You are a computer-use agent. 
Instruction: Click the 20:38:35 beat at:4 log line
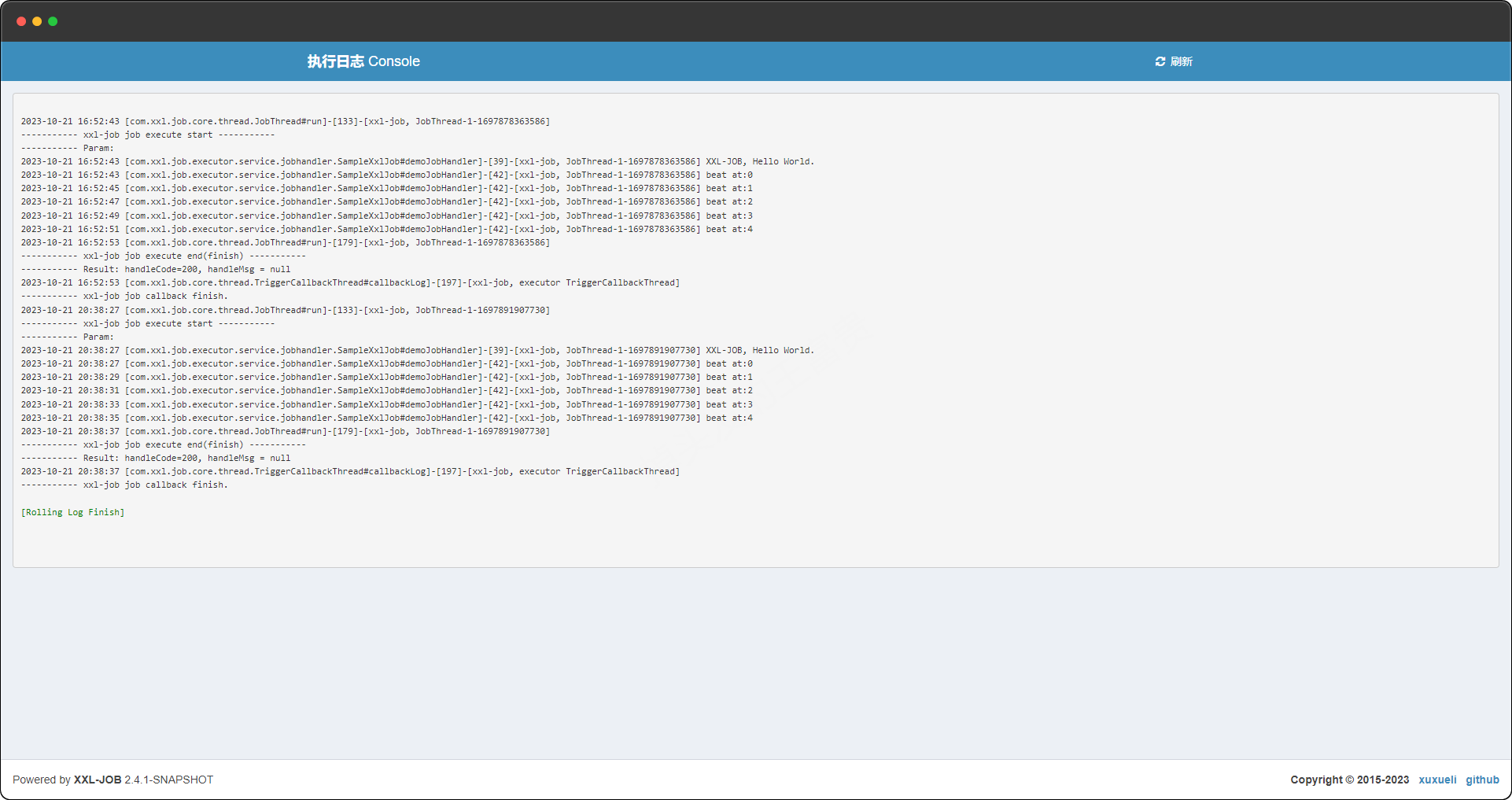pyautogui.click(x=387, y=418)
